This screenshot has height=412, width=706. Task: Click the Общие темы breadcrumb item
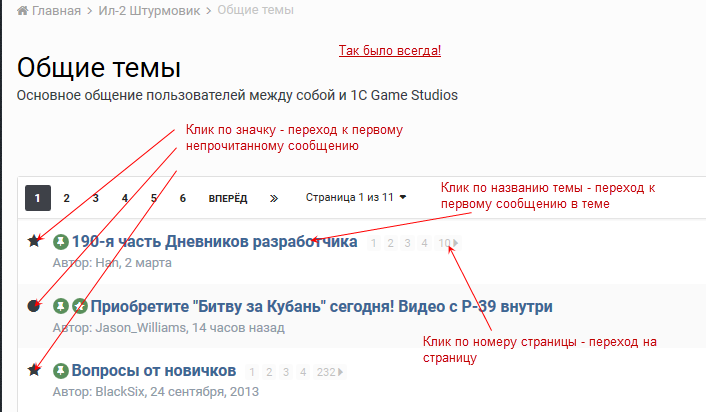pos(255,10)
